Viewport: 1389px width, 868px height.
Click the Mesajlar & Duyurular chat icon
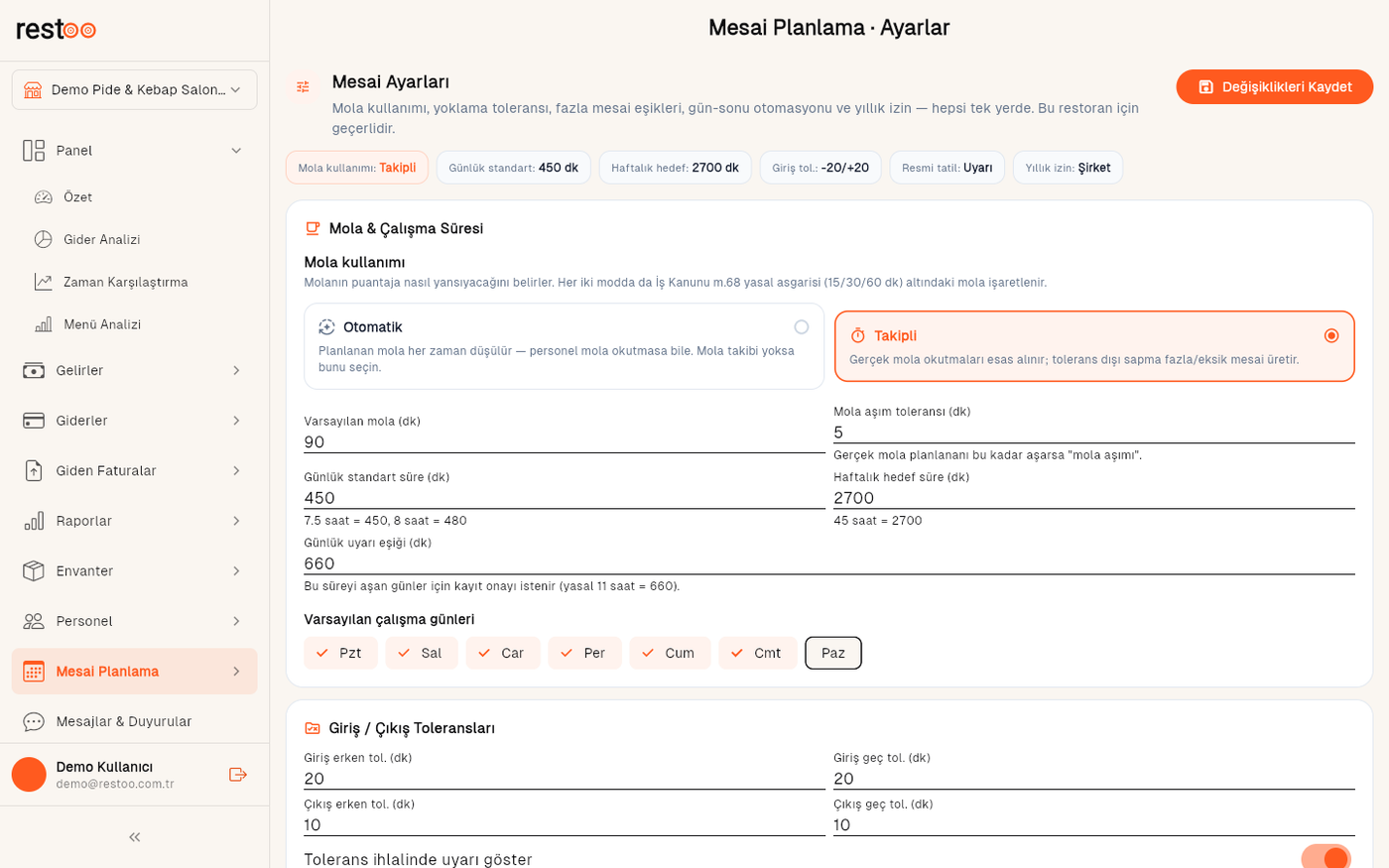34,722
